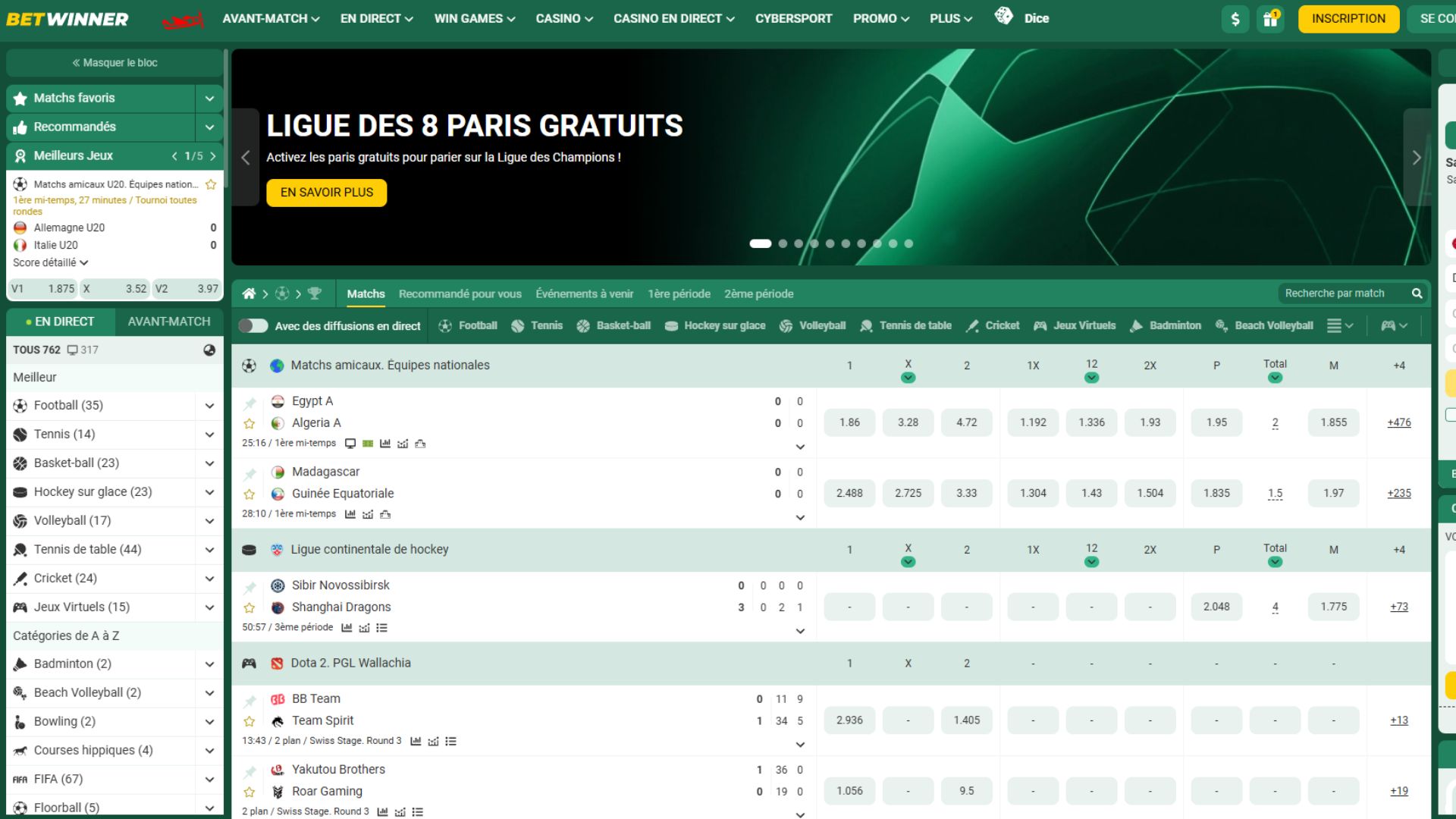
Task: Pin the Sibir Novossibirsk match
Action: point(249,585)
